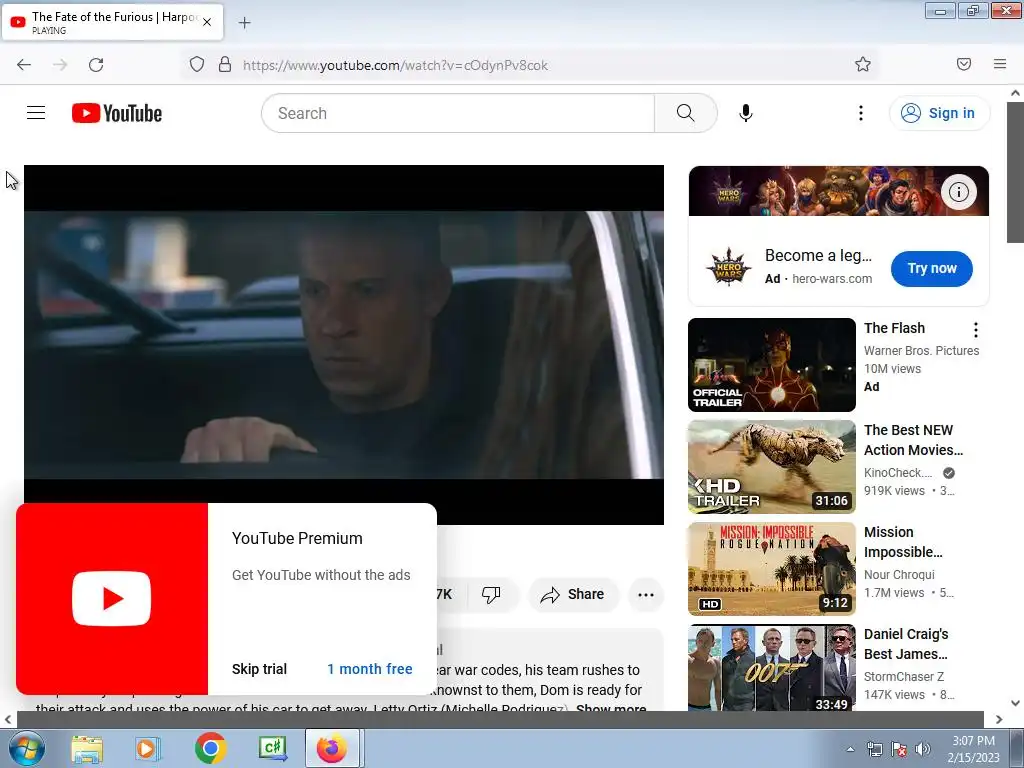Open YouTube settings three-dot menu
Screen dimensions: 1024x768
coord(861,113)
